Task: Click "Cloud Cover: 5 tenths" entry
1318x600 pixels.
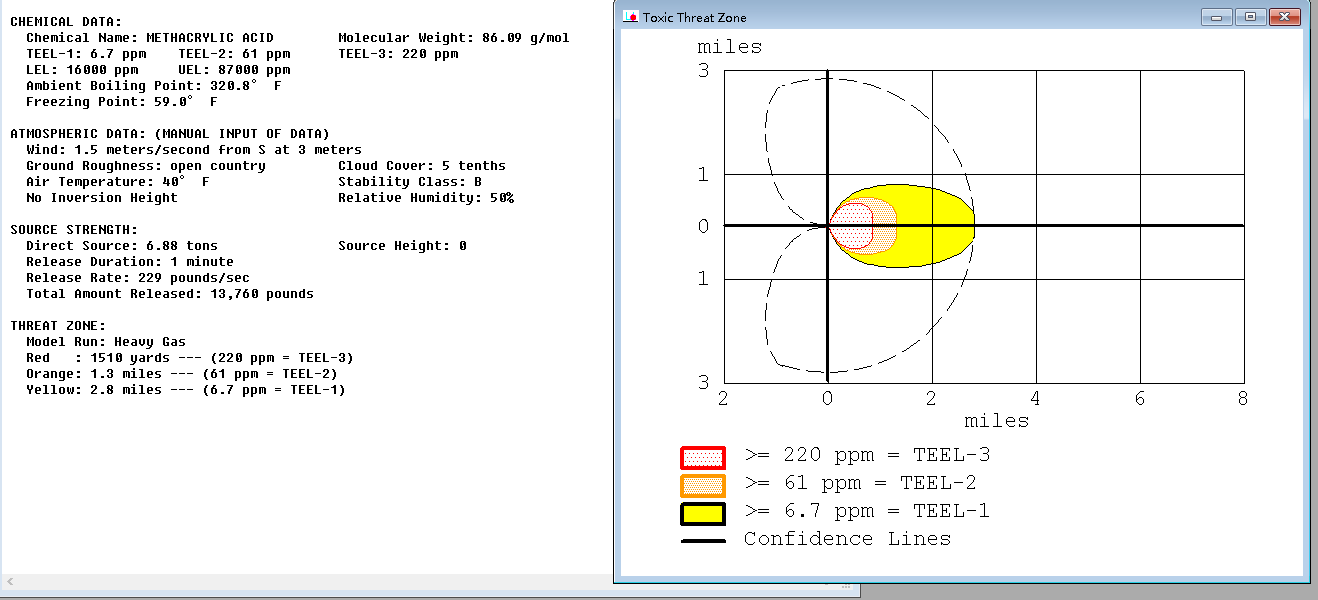Action: [x=422, y=166]
